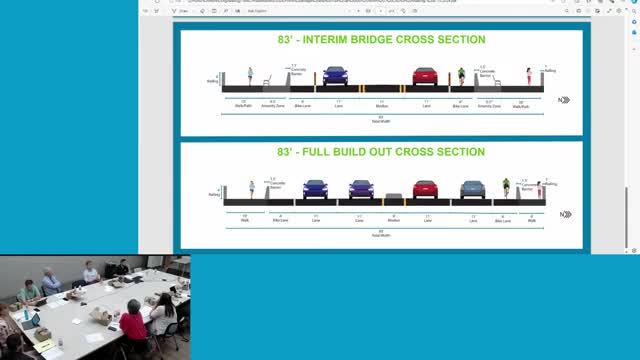The width and height of the screenshot is (640, 360).
Task: Print the PDF document
Action: point(578,11)
